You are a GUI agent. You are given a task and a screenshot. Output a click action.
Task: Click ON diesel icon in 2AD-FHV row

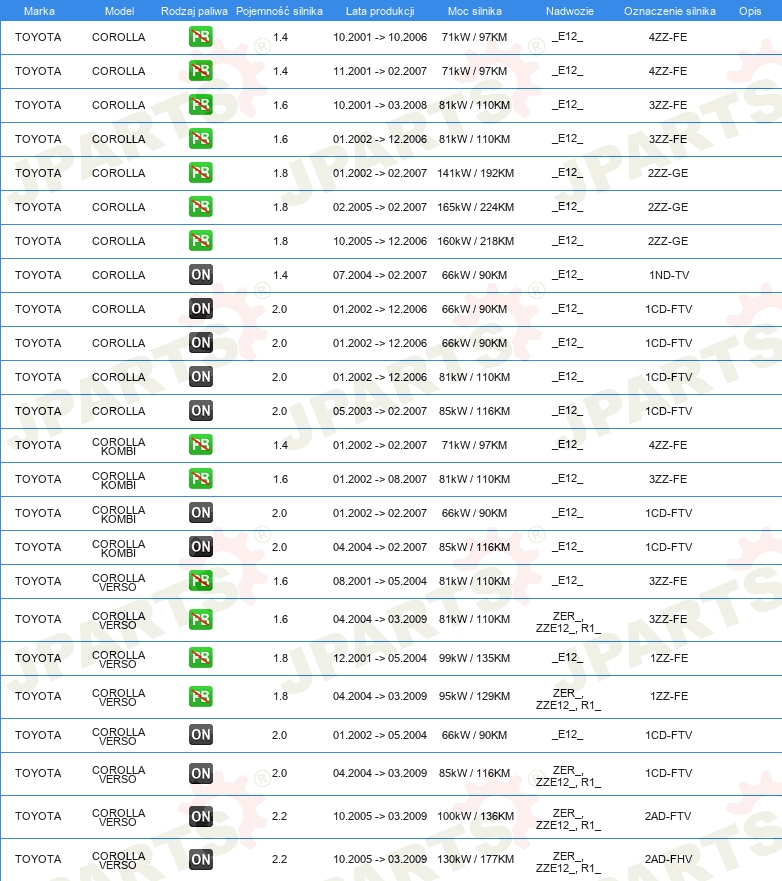(x=201, y=859)
